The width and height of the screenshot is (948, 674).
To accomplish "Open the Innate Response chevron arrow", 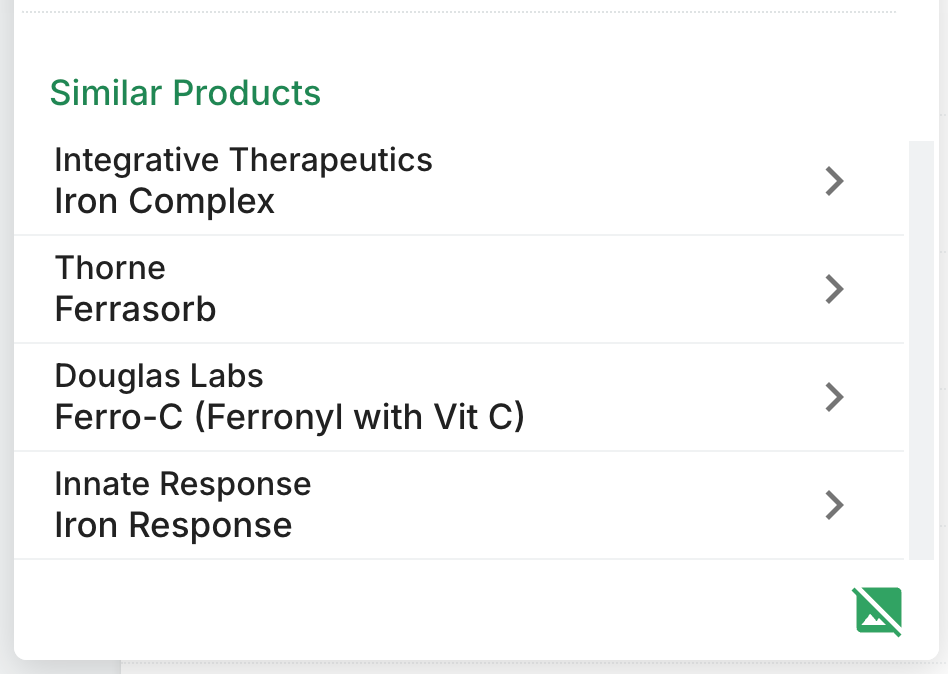I will pyautogui.click(x=834, y=505).
